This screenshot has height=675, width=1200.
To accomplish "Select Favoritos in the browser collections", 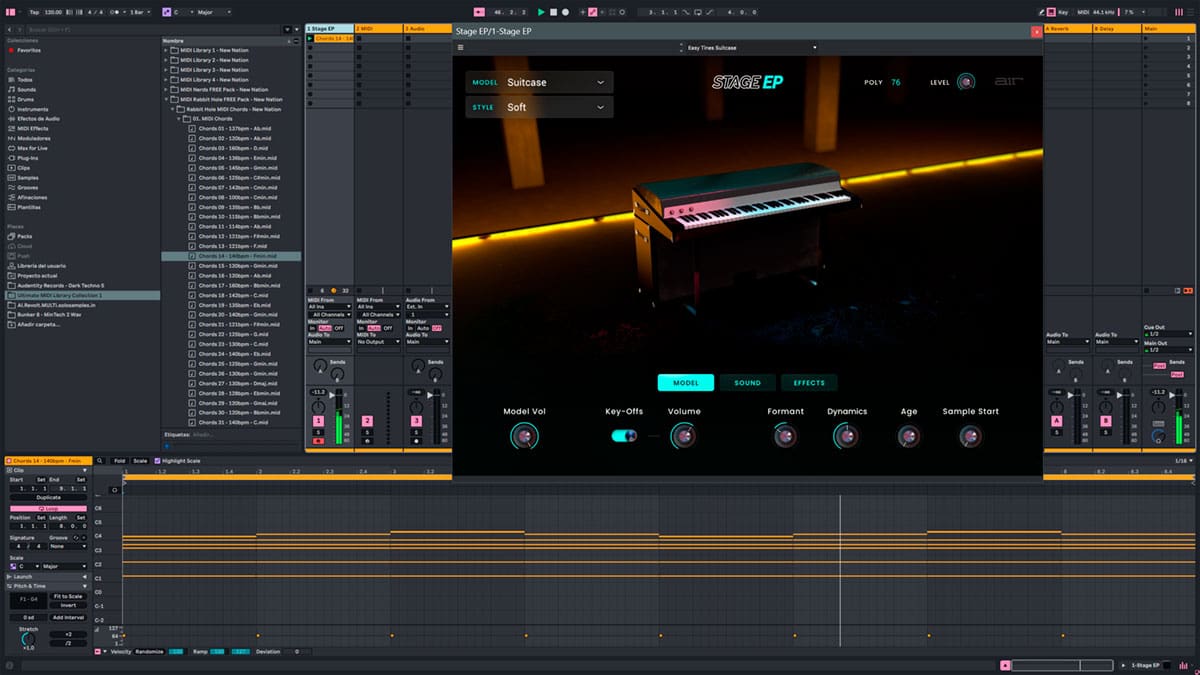I will [x=28, y=49].
